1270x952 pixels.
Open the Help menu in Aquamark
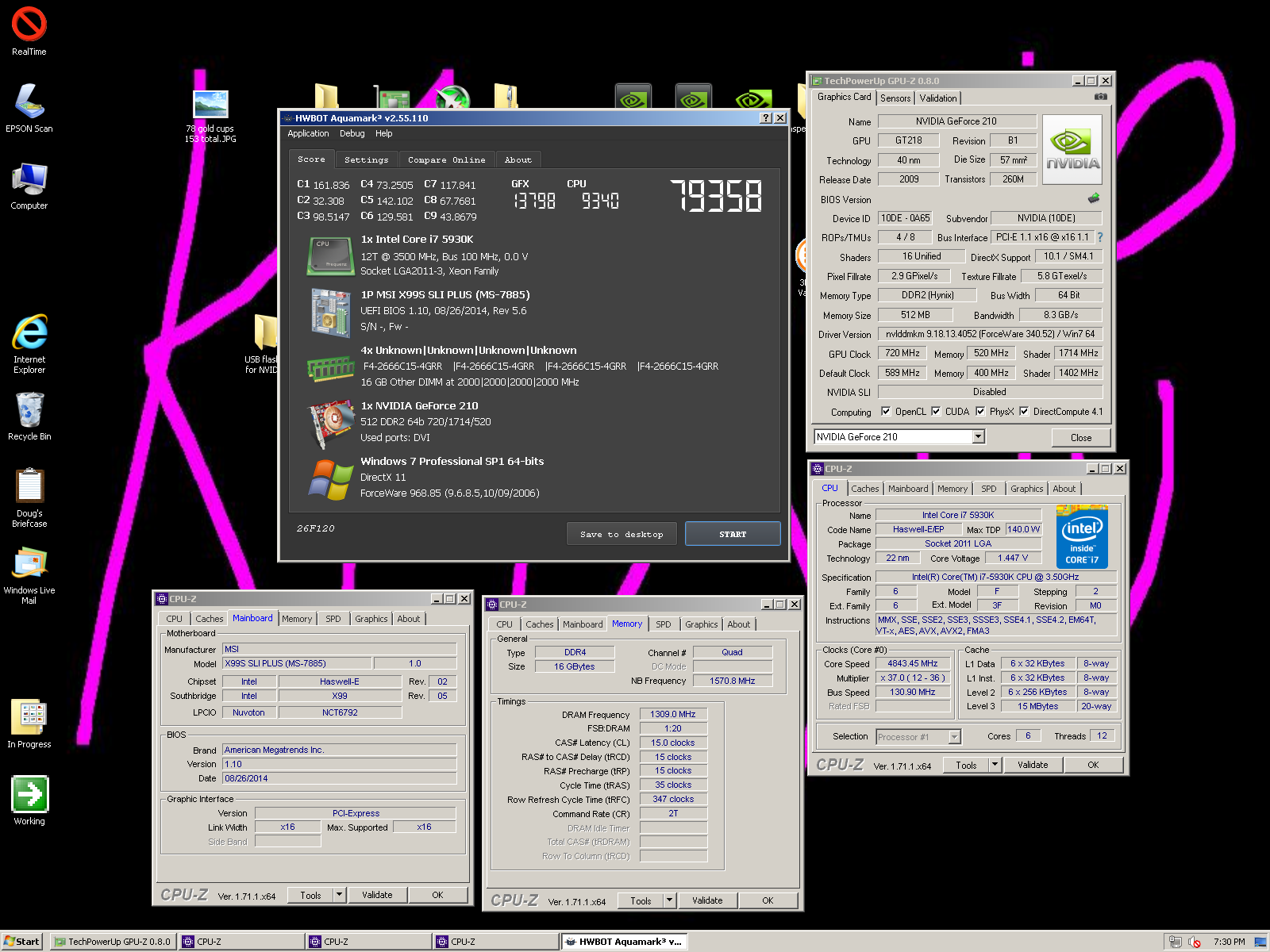384,133
